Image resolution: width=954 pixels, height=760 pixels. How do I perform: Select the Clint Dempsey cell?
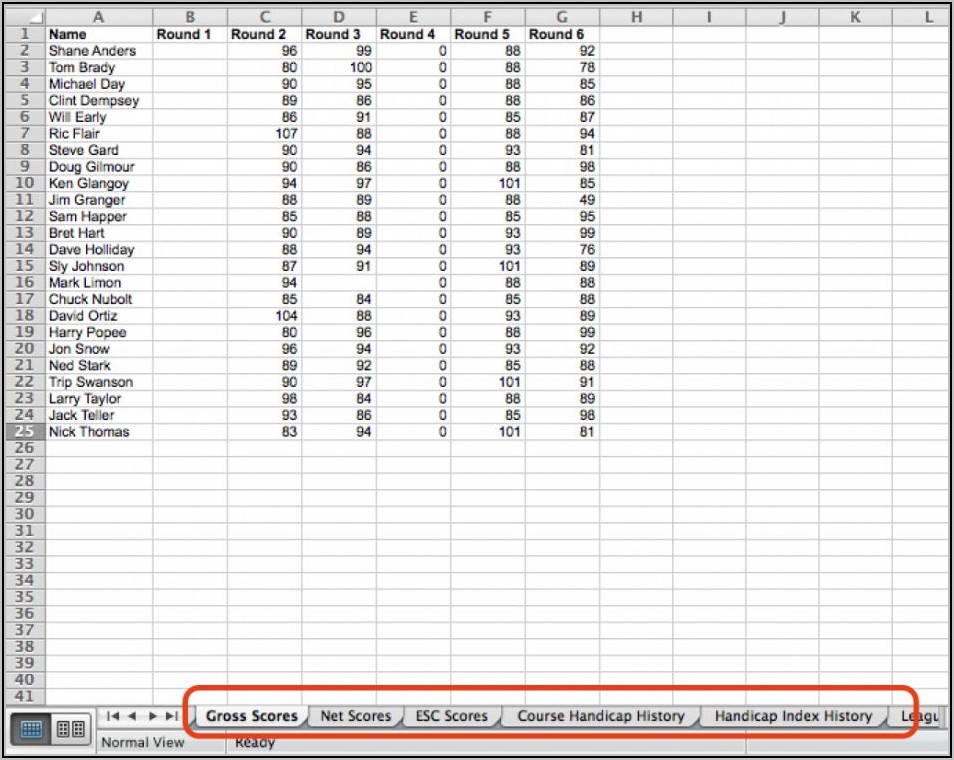tap(99, 100)
